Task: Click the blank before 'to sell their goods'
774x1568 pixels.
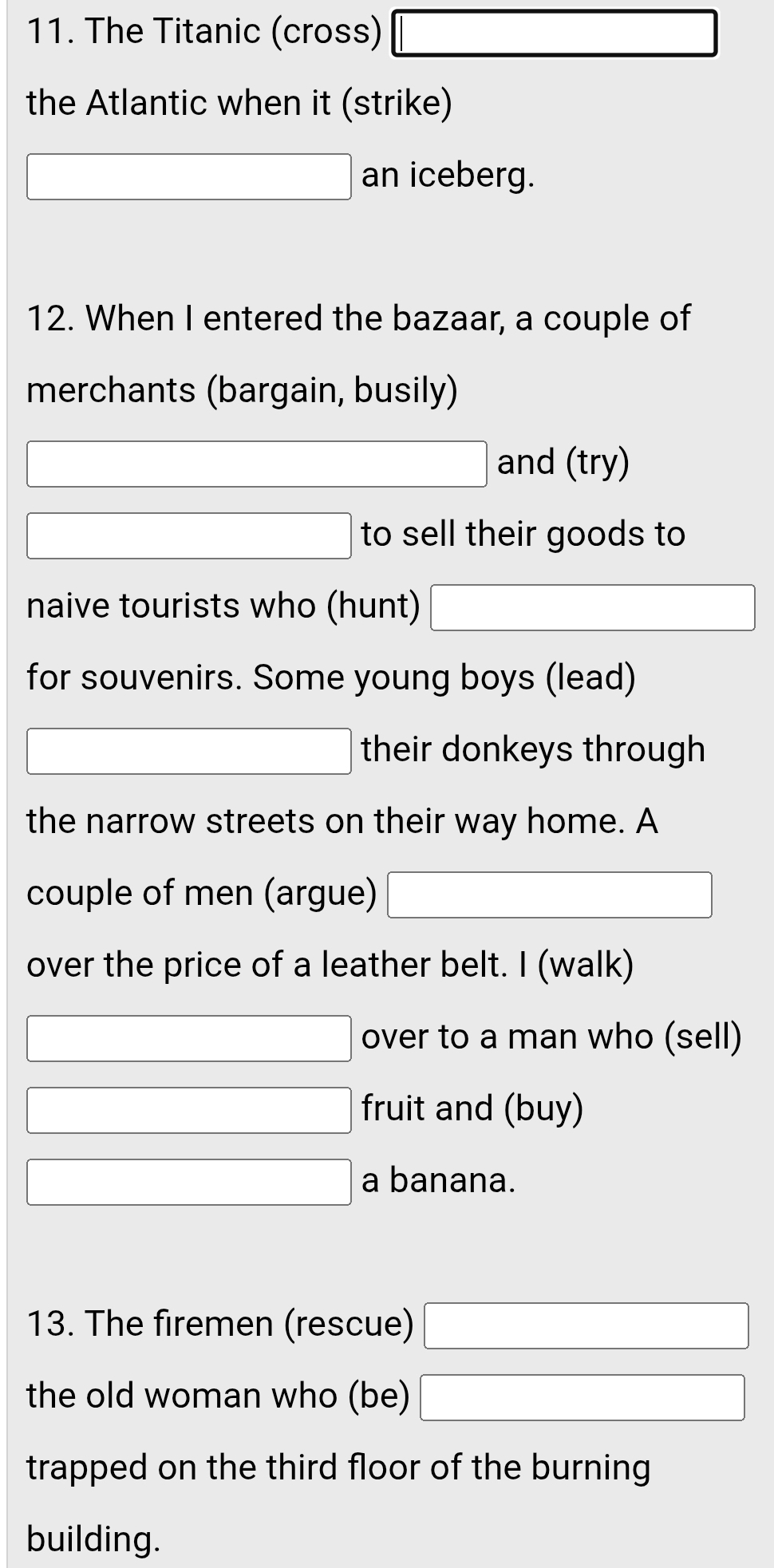Action: (189, 535)
